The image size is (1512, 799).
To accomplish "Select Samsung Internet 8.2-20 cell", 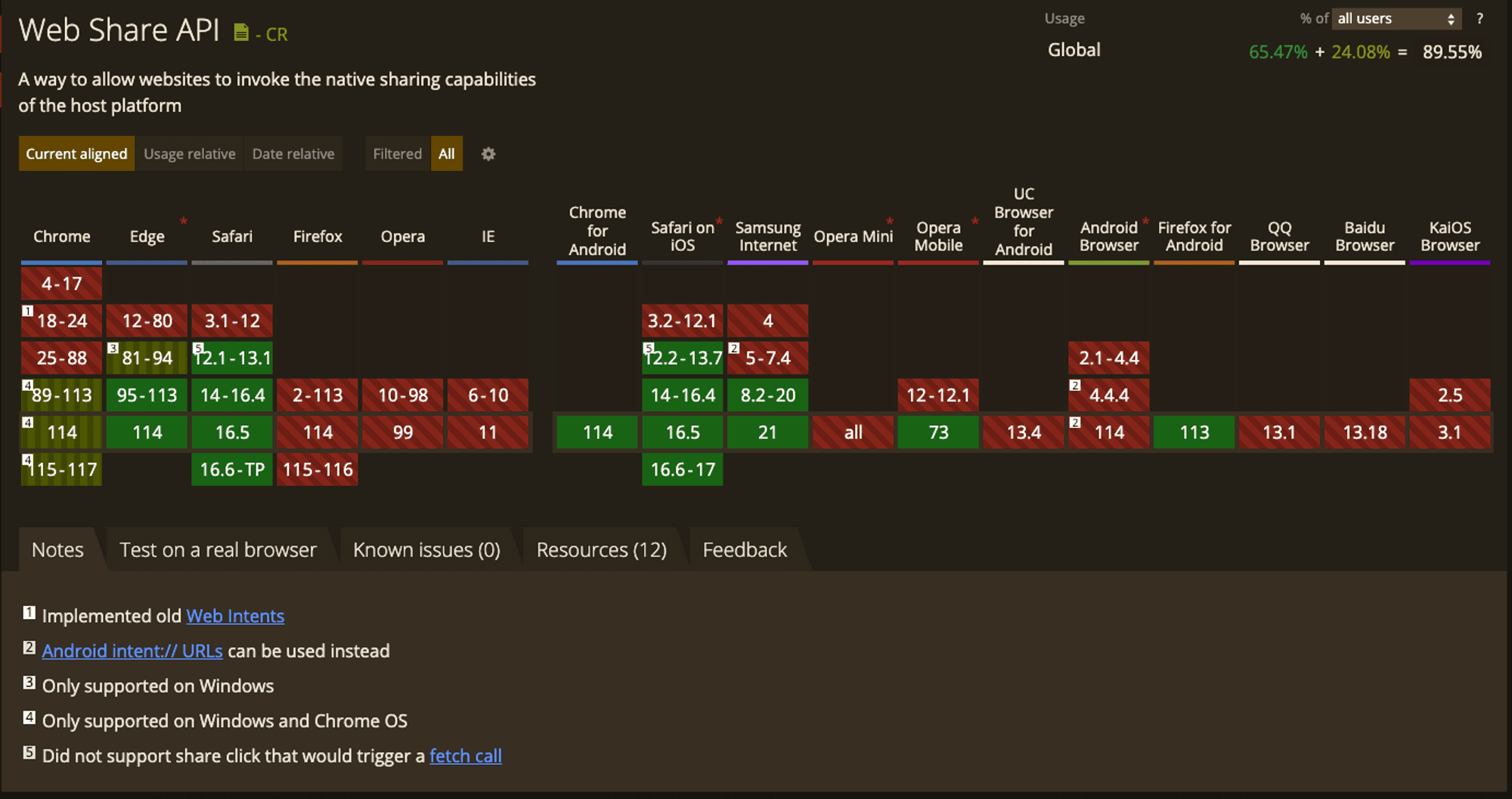I will pyautogui.click(x=768, y=395).
